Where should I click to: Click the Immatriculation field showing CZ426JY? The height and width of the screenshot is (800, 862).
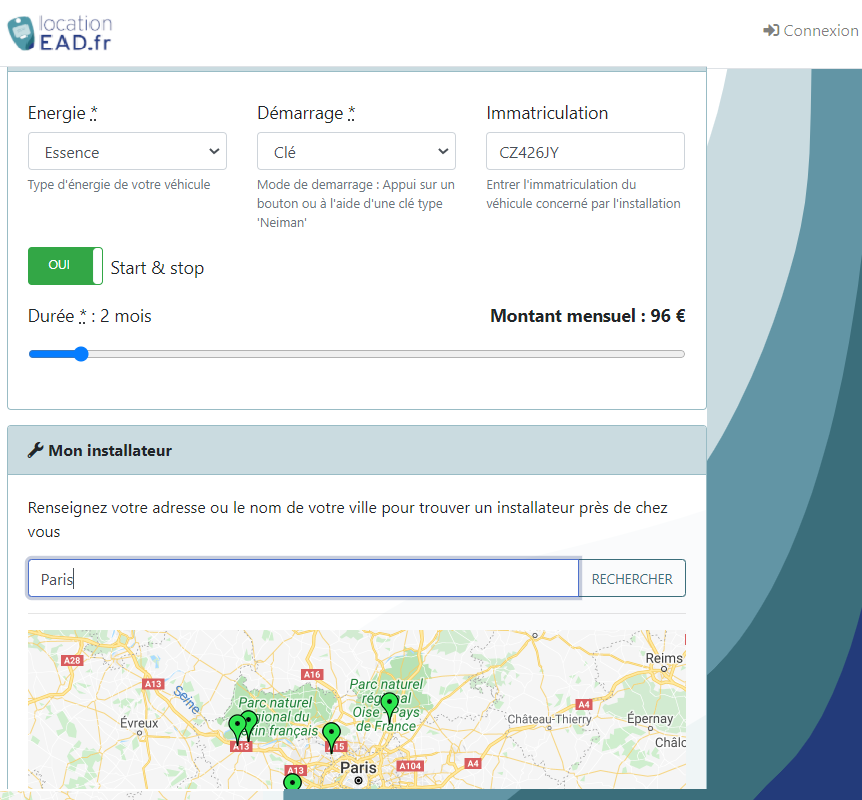click(x=585, y=151)
